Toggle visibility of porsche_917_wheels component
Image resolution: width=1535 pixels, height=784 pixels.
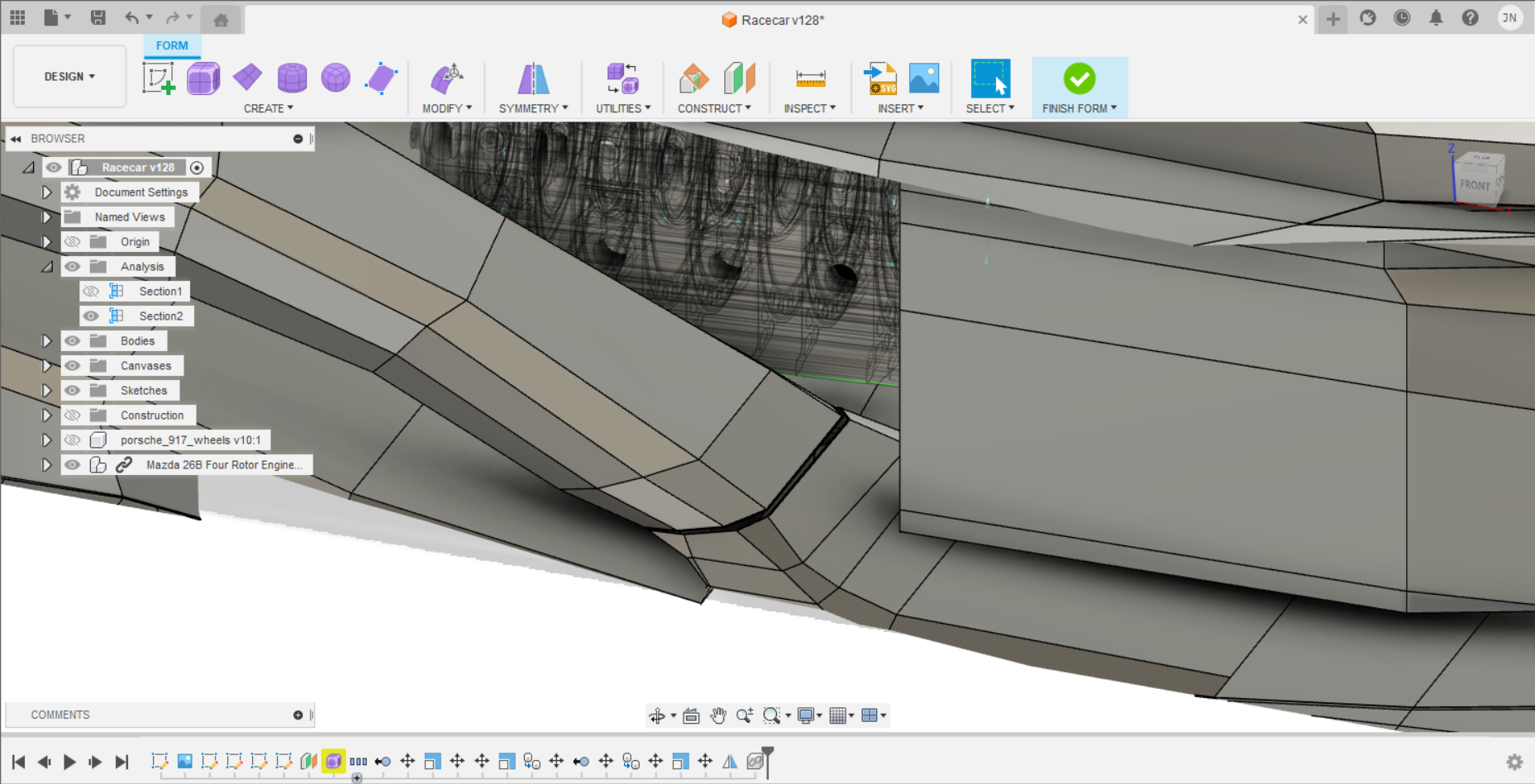point(73,440)
